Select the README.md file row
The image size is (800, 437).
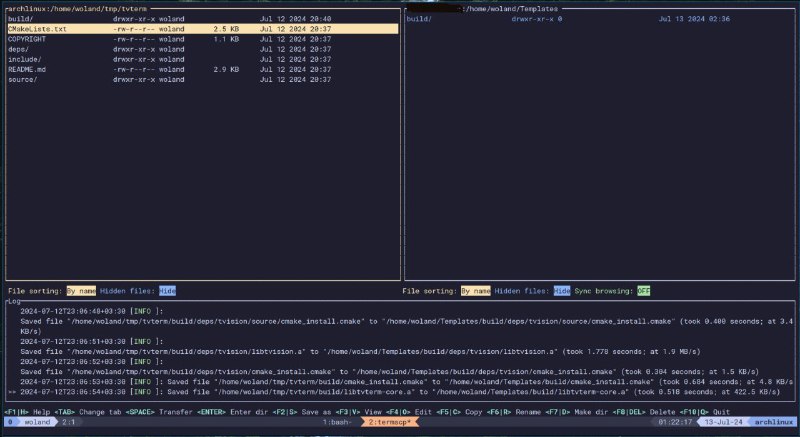tap(203, 69)
